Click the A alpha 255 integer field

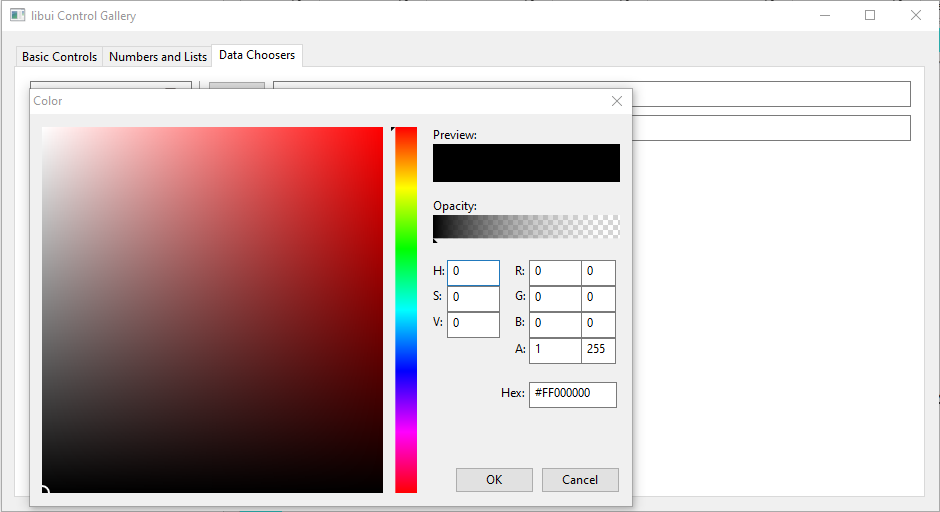point(598,350)
